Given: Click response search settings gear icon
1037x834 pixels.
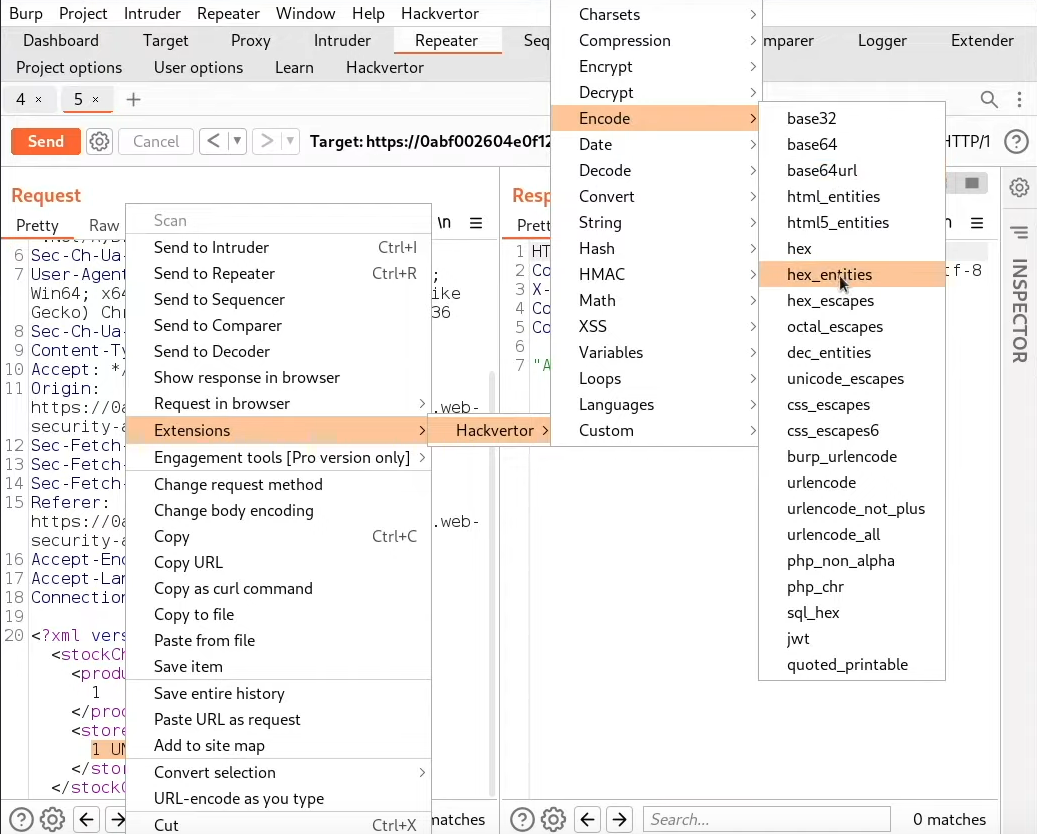Looking at the screenshot, I should 552,820.
